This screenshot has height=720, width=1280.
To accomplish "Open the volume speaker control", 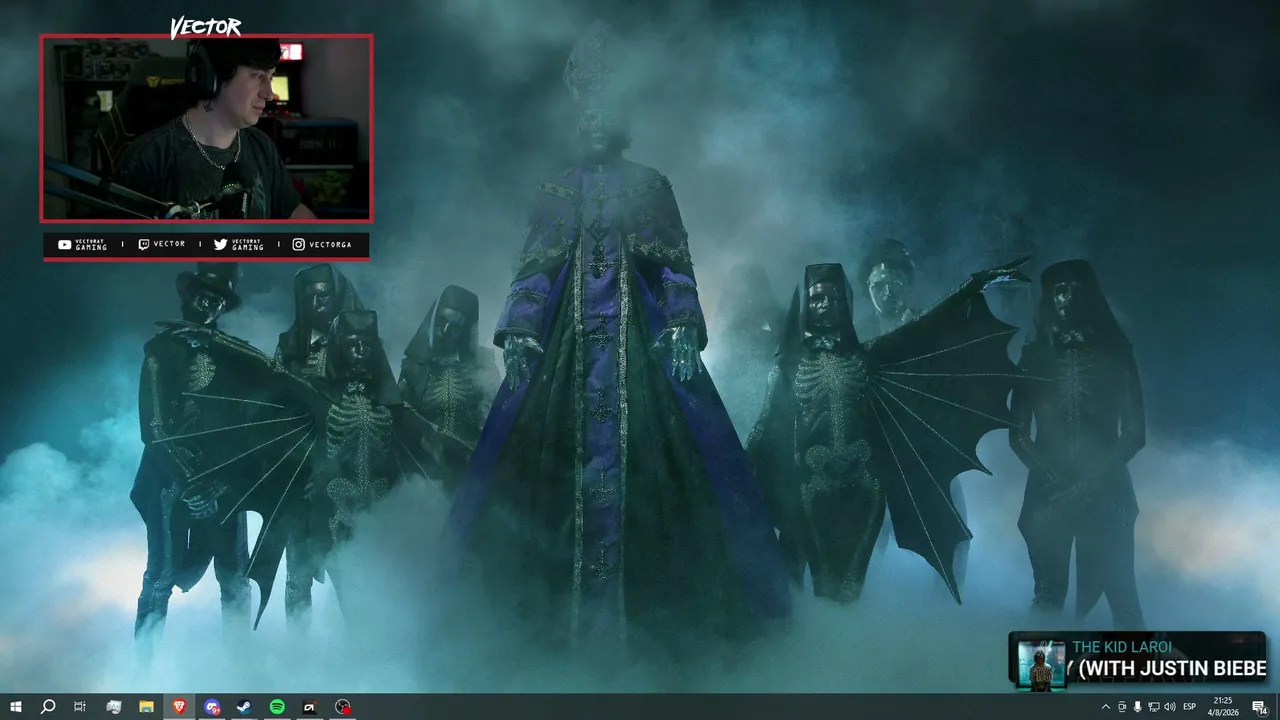I will coord(1170,707).
